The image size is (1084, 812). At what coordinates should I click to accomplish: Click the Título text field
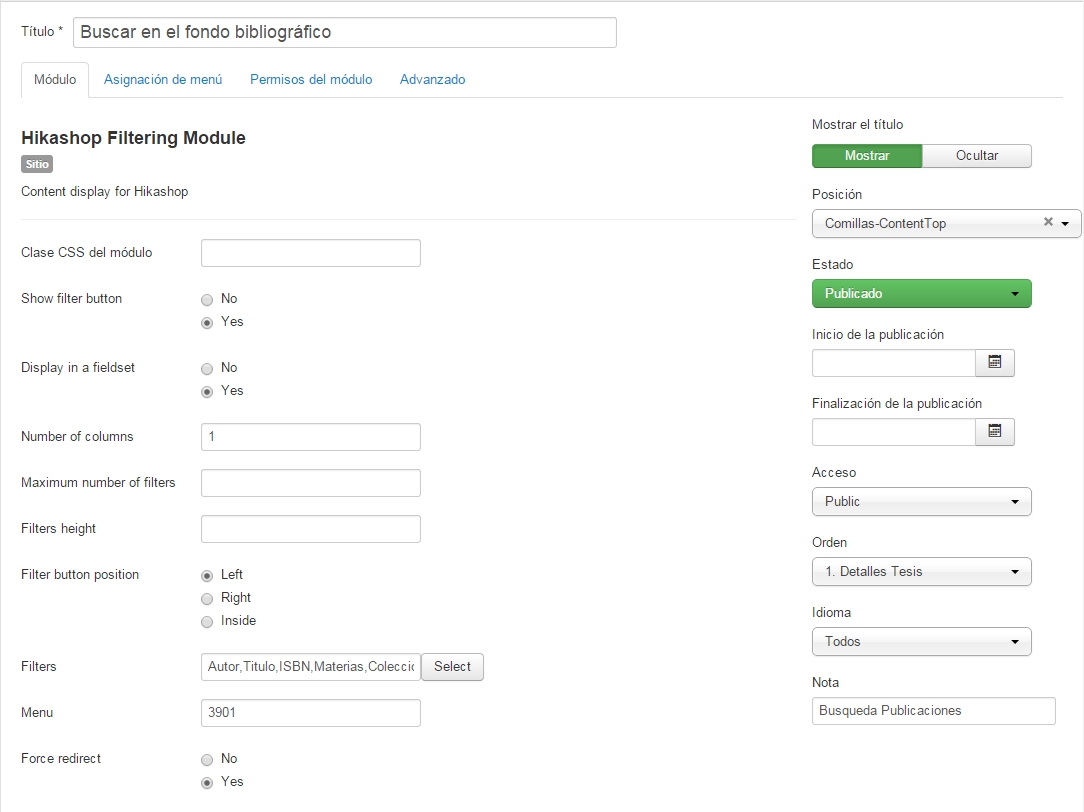click(345, 32)
